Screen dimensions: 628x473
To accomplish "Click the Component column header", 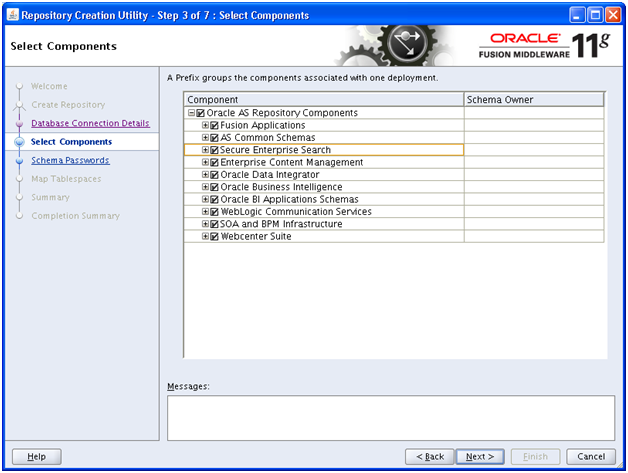I will click(x=324, y=100).
